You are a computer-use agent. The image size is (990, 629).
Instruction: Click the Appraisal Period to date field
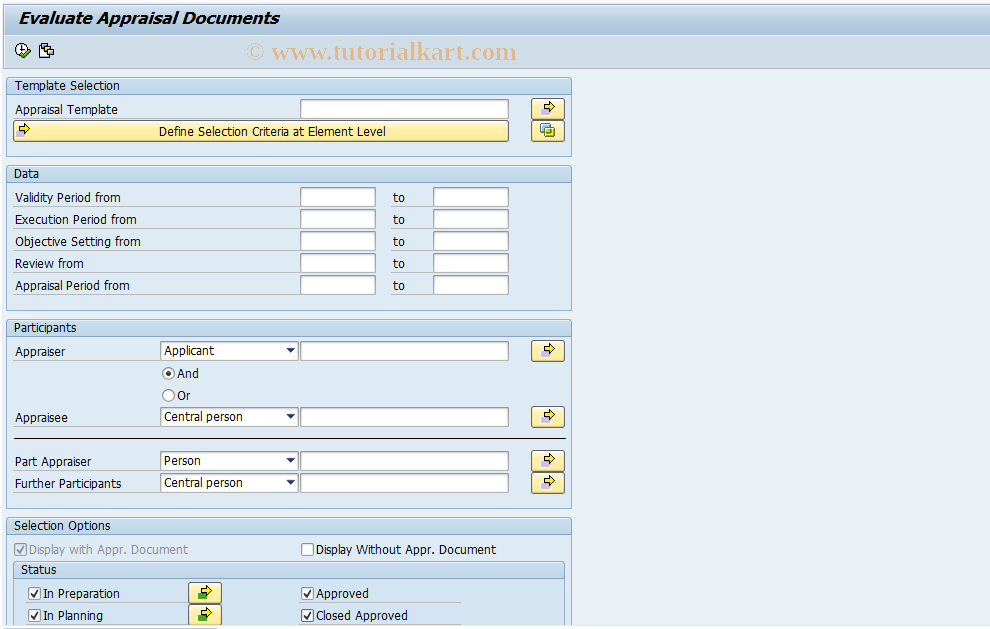coord(470,285)
